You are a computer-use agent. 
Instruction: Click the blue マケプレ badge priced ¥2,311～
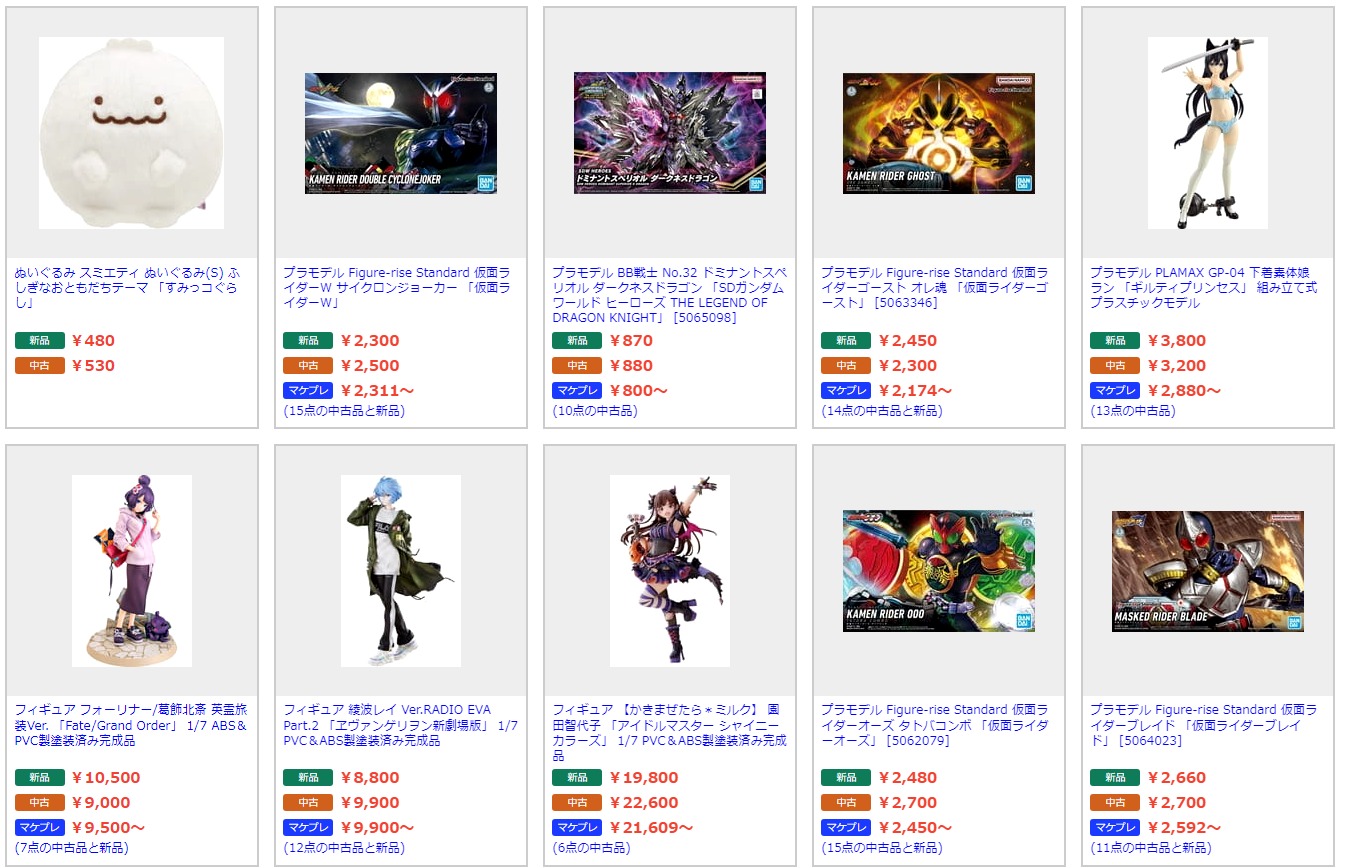pos(309,390)
